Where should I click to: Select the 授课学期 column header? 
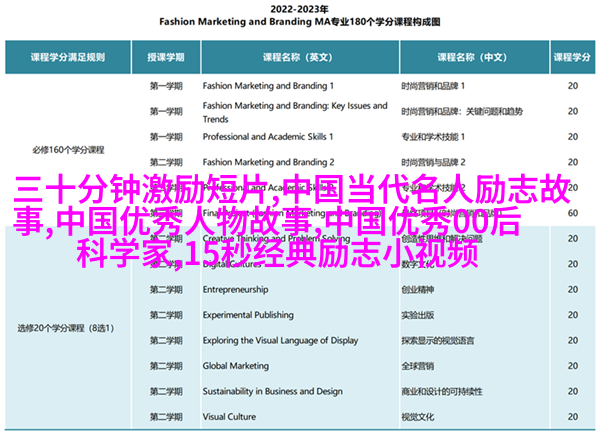pyautogui.click(x=166, y=58)
